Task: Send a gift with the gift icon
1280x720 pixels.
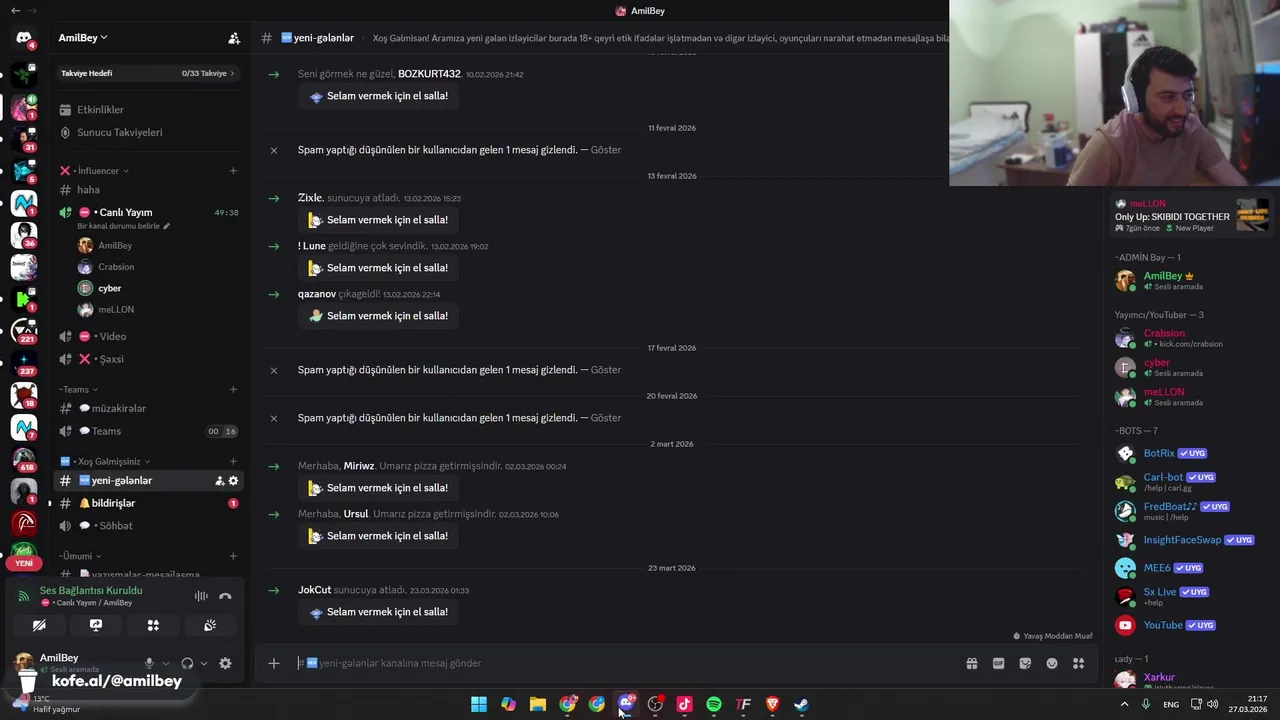Action: tap(972, 663)
